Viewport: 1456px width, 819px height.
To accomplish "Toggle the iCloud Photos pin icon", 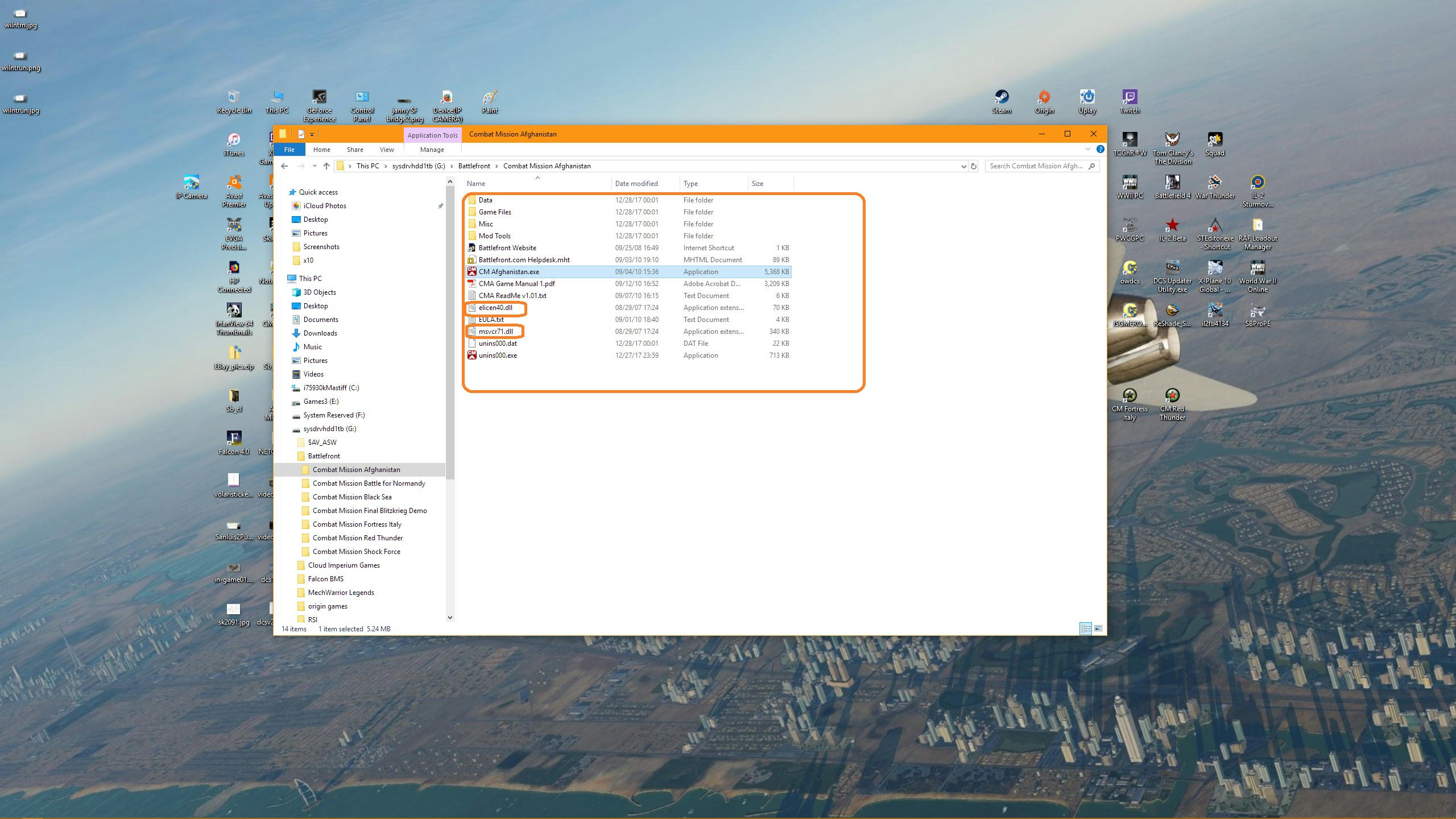I will [440, 206].
